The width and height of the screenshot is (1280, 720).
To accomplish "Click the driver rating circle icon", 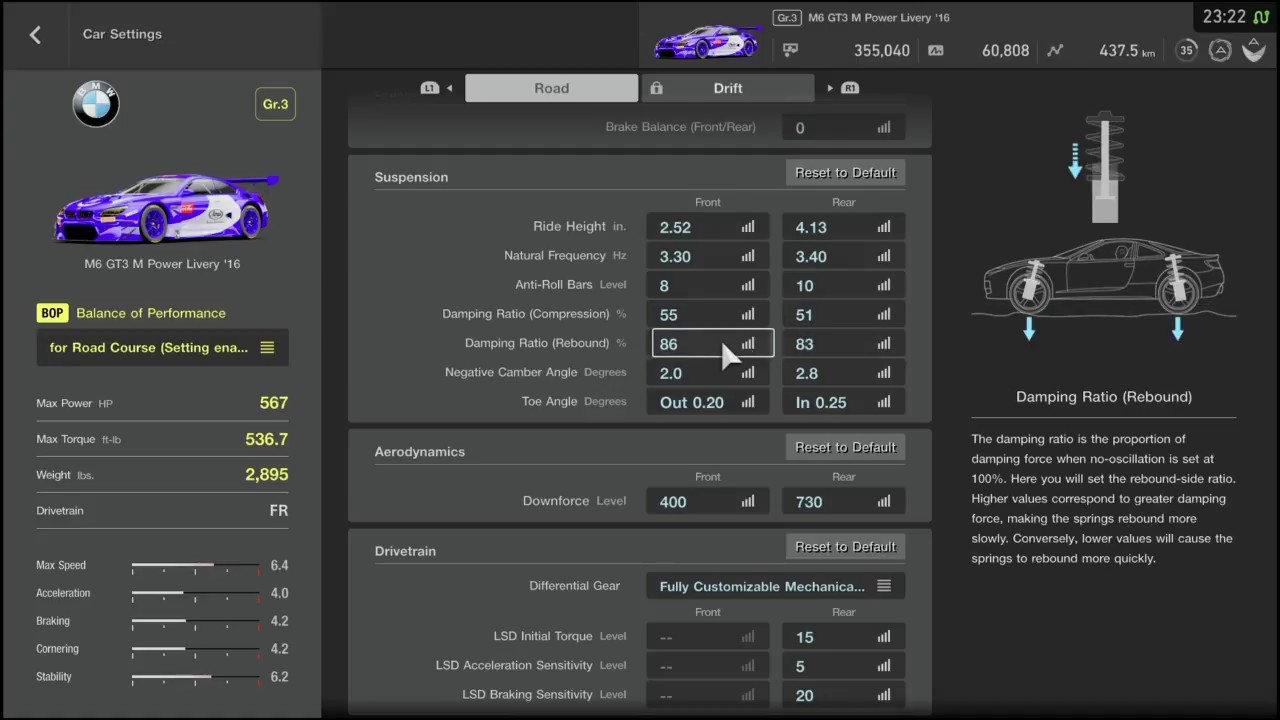I will 1220,50.
